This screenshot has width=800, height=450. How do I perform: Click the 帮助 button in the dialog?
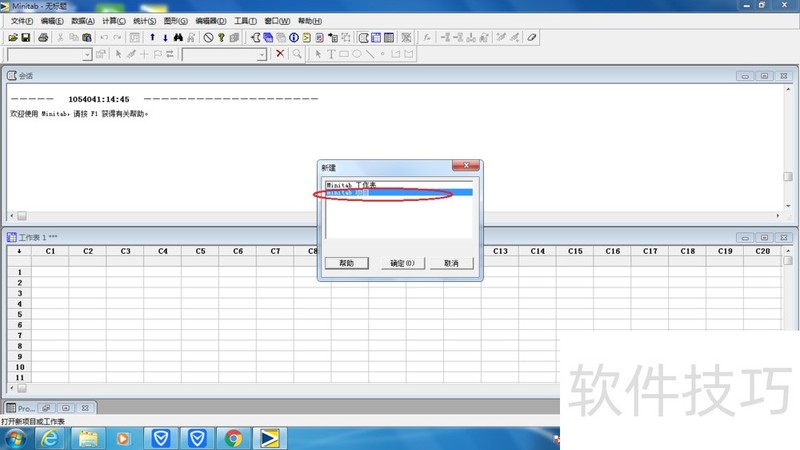(x=346, y=263)
